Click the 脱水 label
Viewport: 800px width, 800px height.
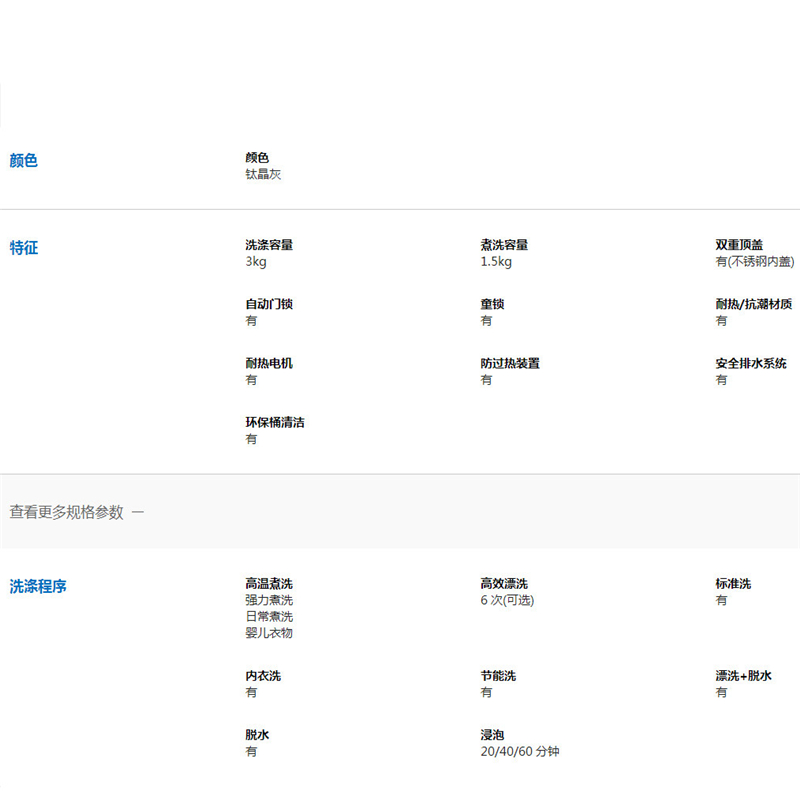[257, 735]
